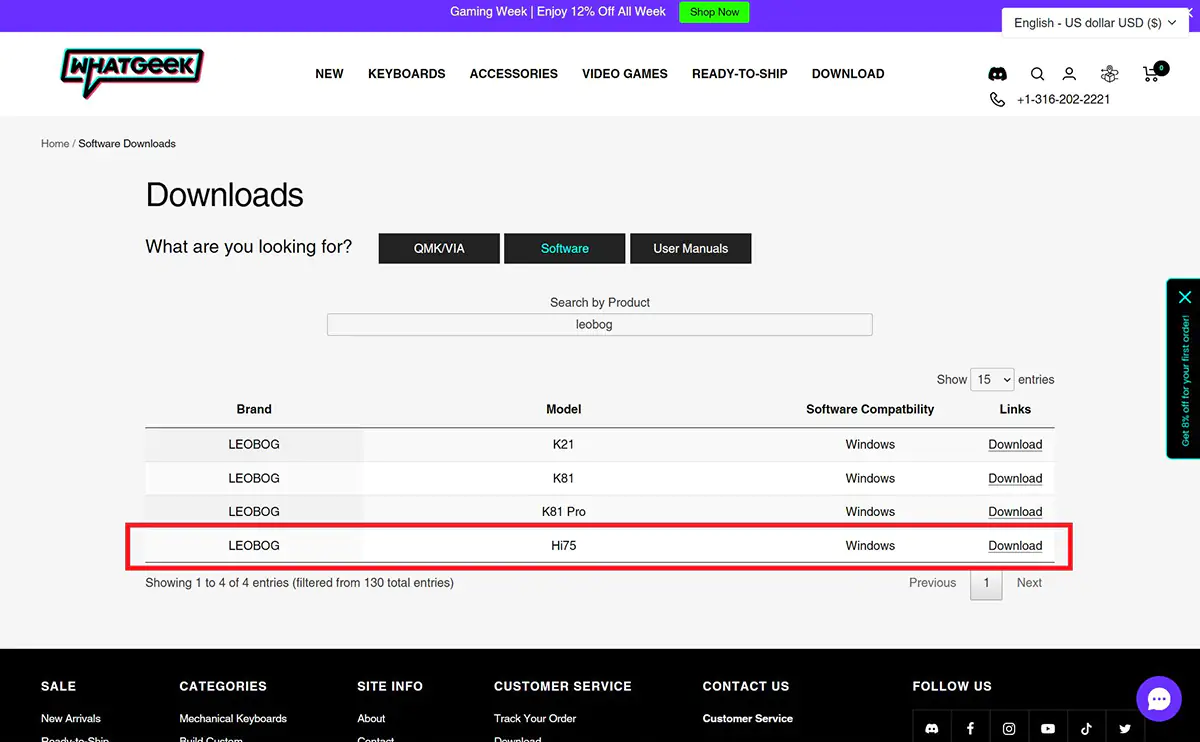Download the LEOBOG K21 software
This screenshot has height=742, width=1200.
[1015, 445]
